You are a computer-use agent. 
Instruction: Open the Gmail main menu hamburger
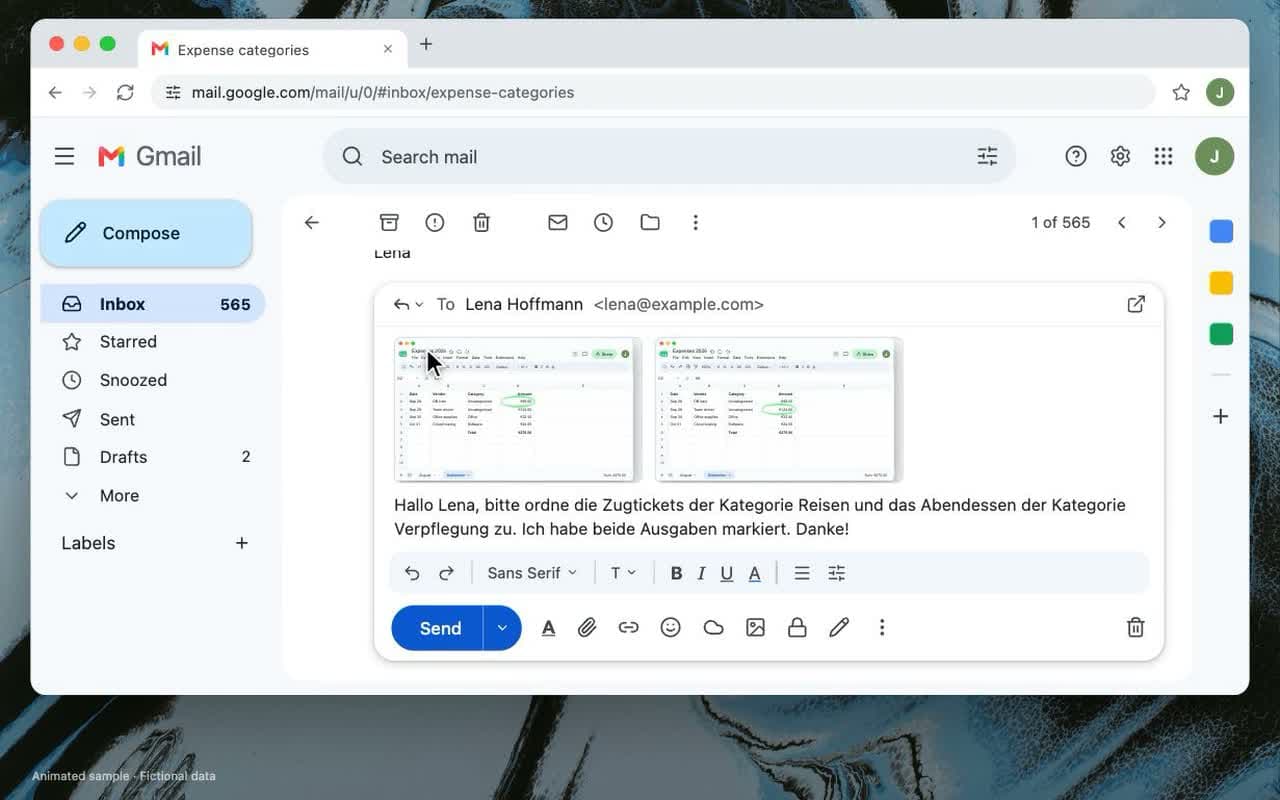pos(65,156)
